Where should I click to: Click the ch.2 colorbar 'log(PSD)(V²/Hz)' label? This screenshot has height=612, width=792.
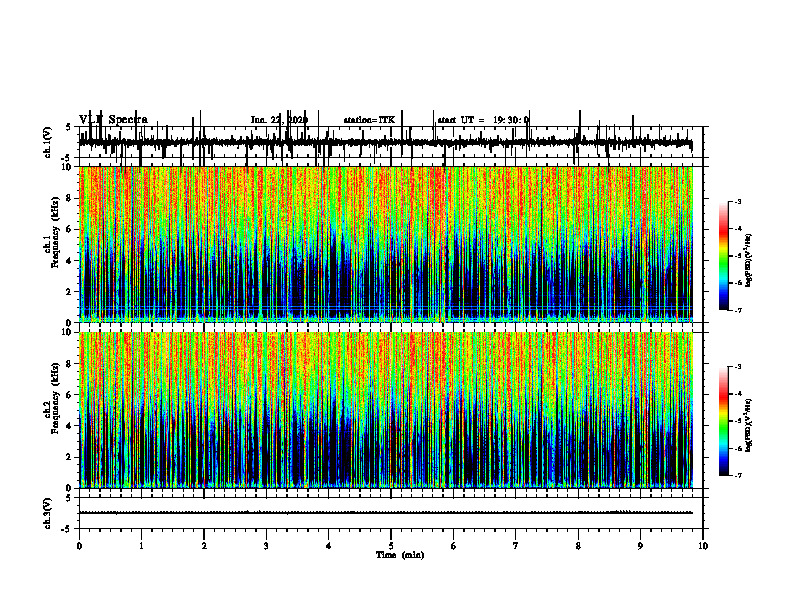point(749,425)
